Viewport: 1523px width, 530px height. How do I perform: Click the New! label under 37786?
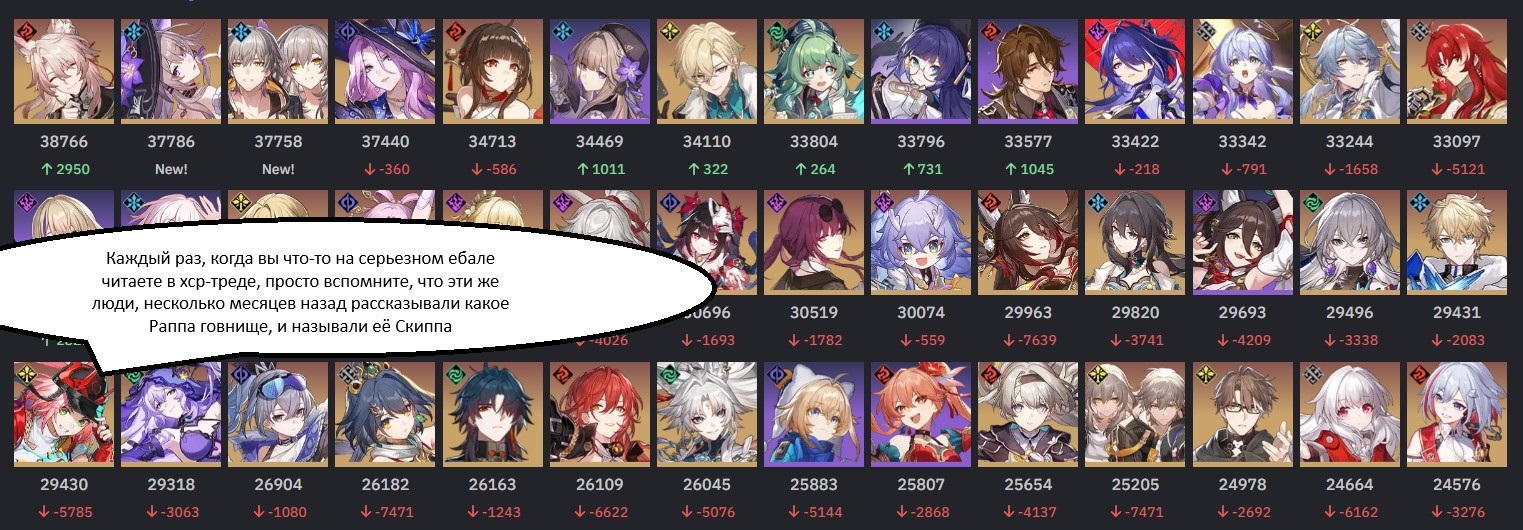tap(171, 169)
